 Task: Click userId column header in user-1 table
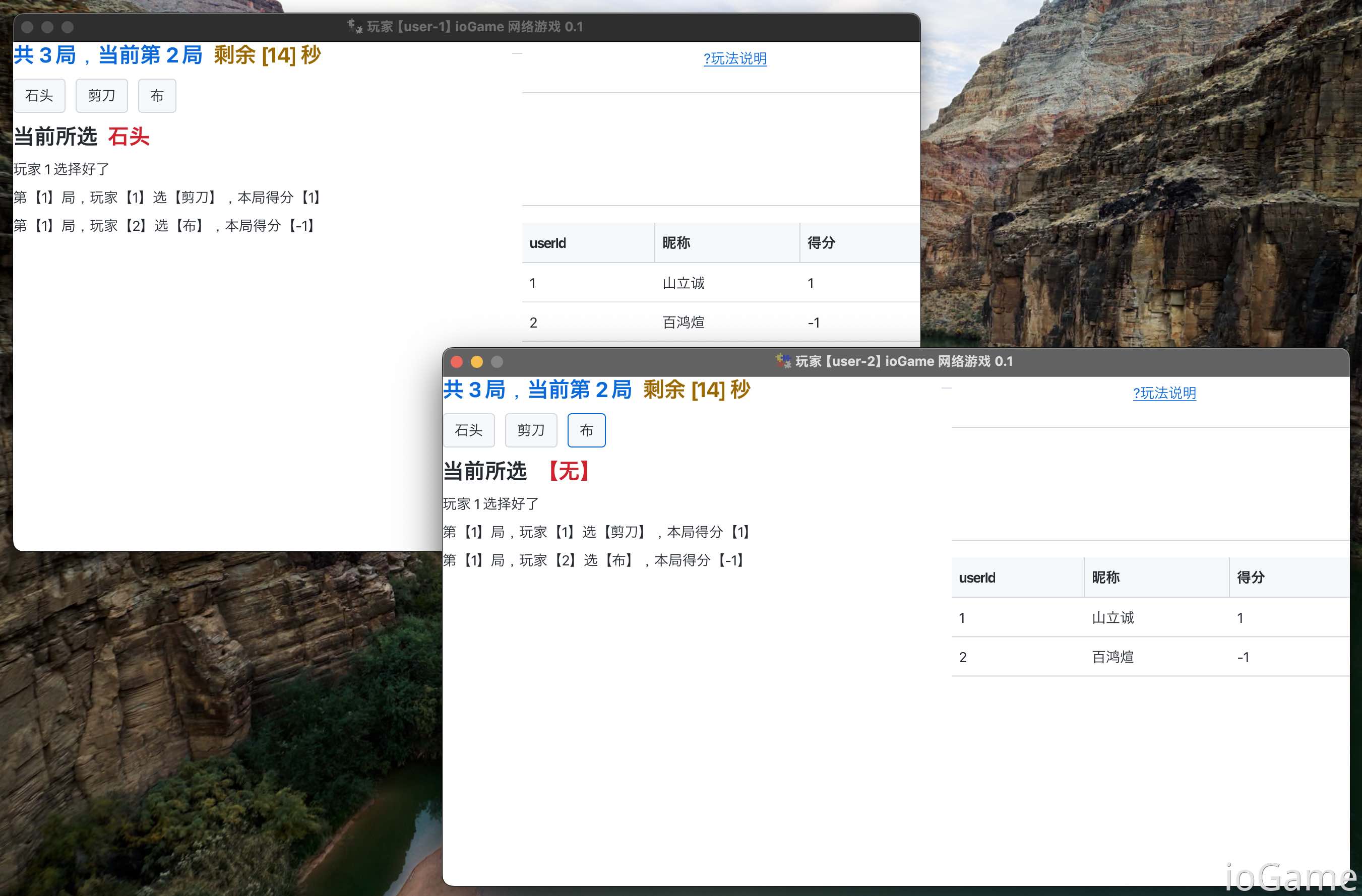547,243
